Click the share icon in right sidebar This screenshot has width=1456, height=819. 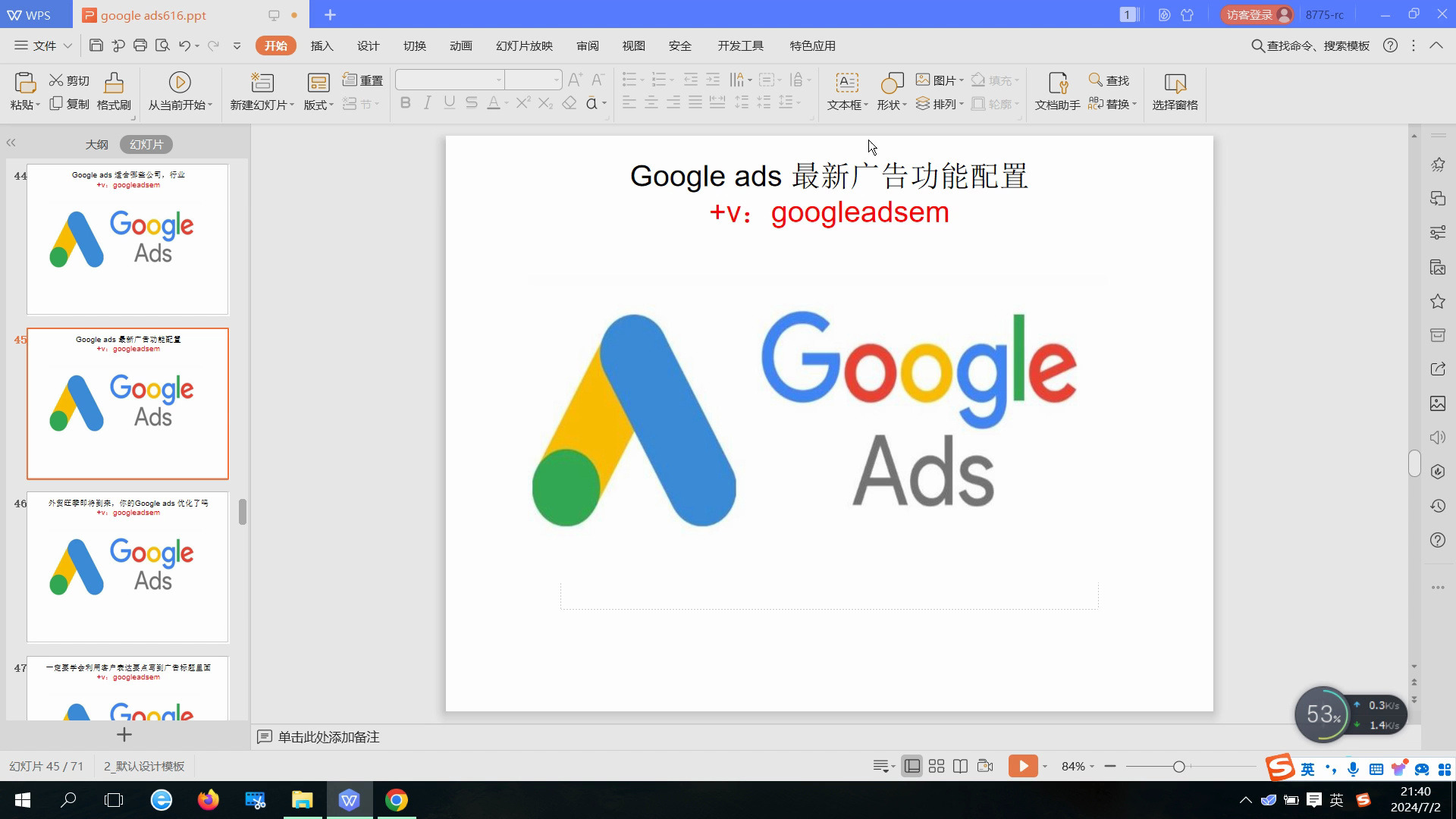[x=1438, y=369]
